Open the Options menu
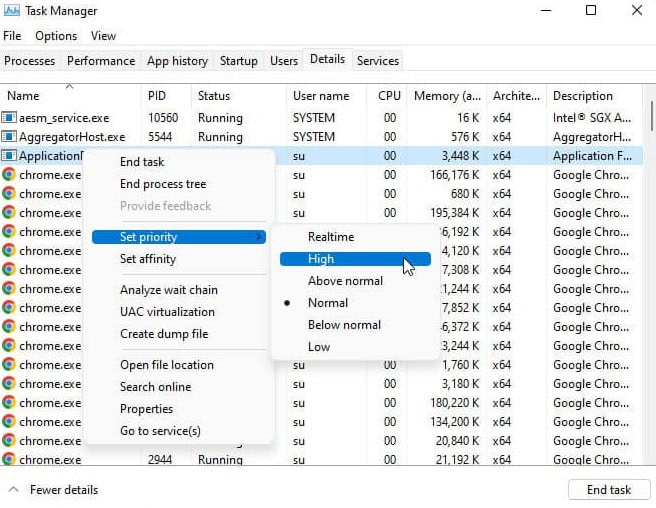This screenshot has width=656, height=508. pyautogui.click(x=56, y=36)
